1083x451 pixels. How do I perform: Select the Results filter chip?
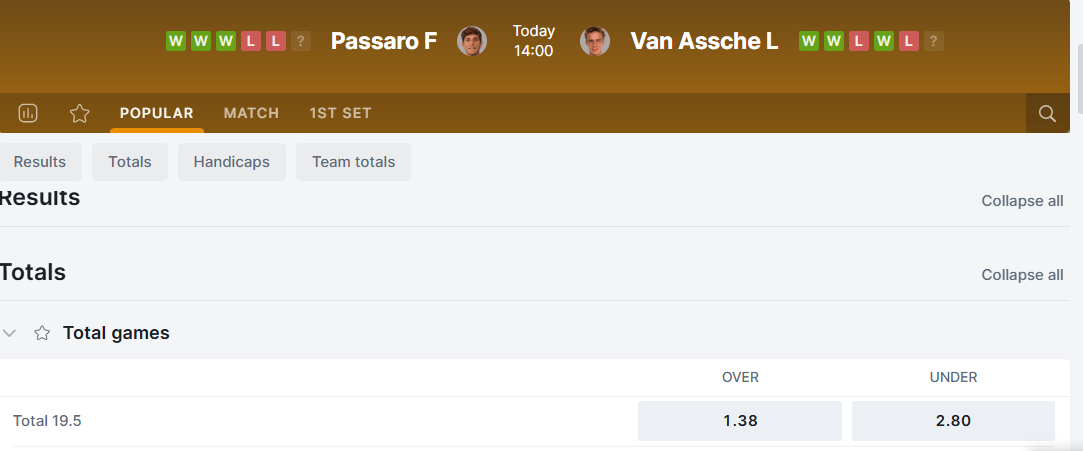coord(40,162)
